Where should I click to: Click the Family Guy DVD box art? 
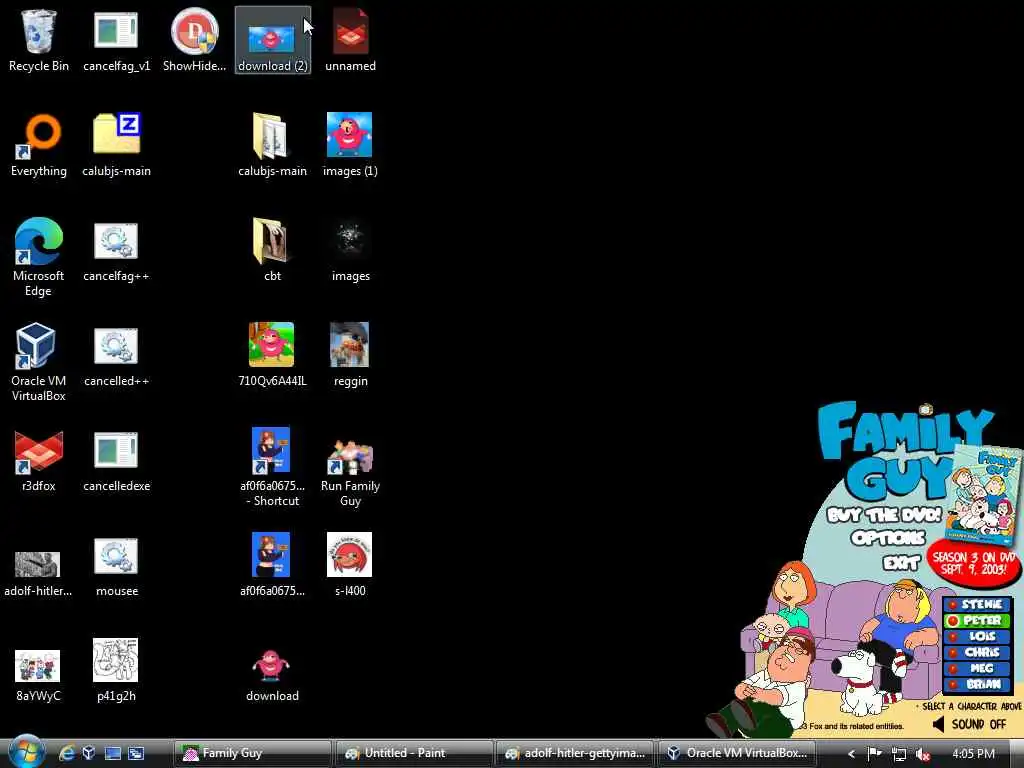point(984,494)
